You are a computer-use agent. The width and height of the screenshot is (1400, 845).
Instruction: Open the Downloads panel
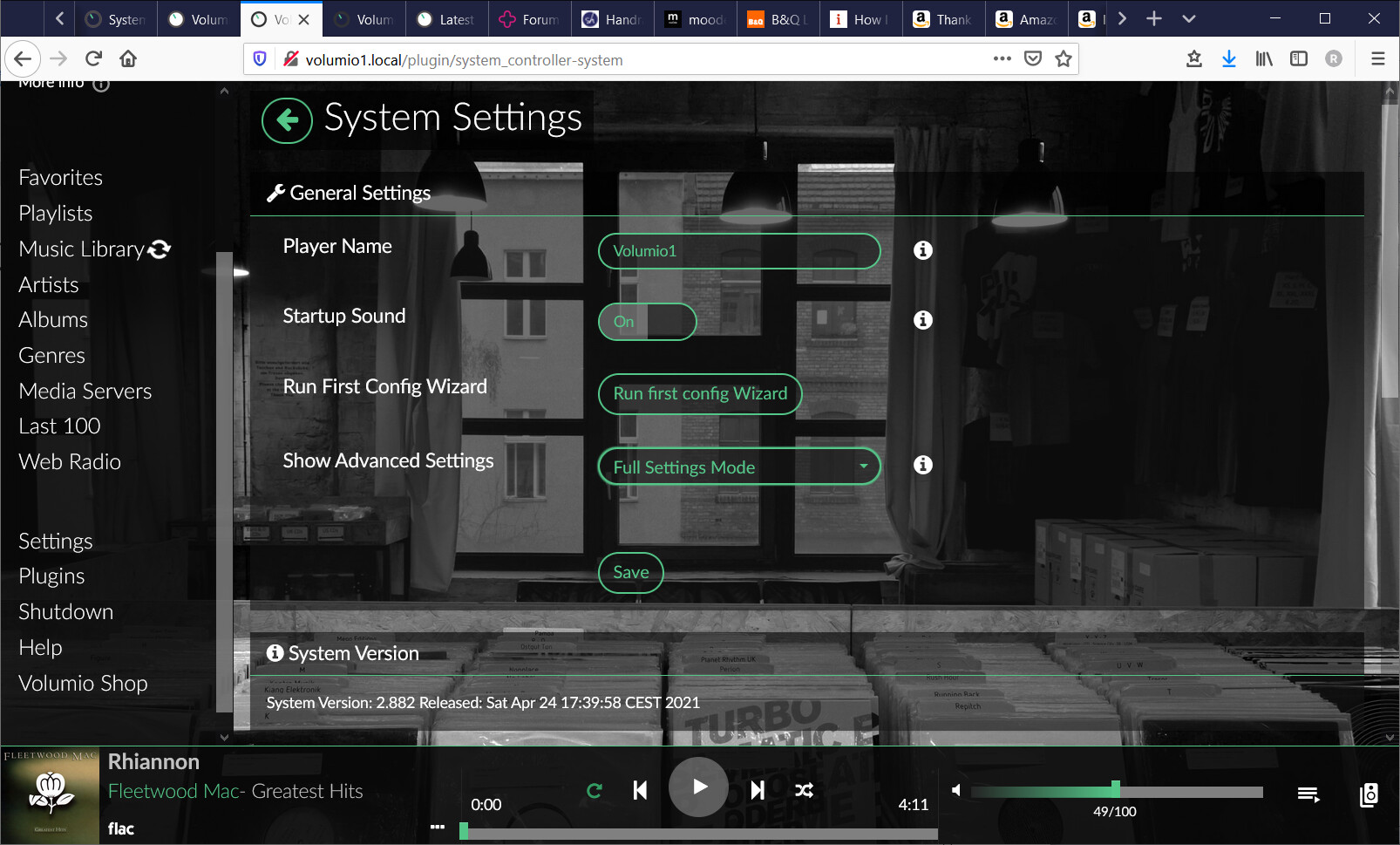(1229, 58)
